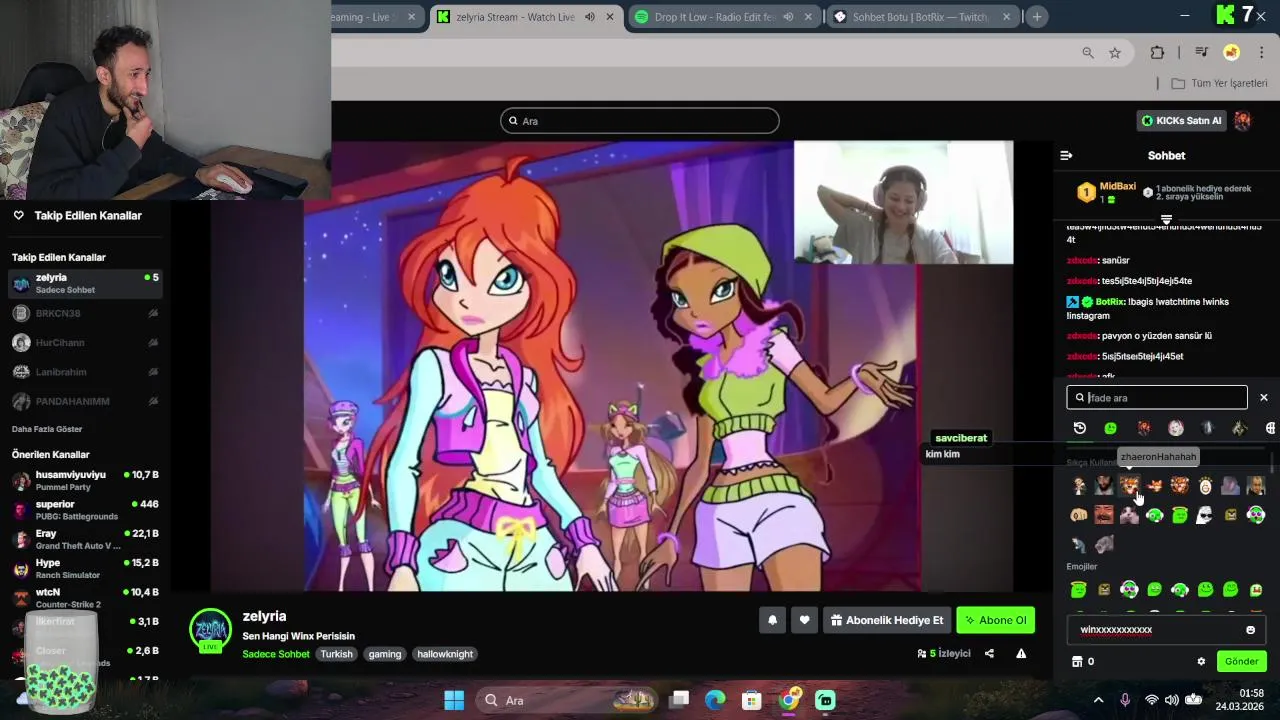The image size is (1280, 720).
Task: Open browser extensions puzzle icon
Action: [x=1157, y=53]
